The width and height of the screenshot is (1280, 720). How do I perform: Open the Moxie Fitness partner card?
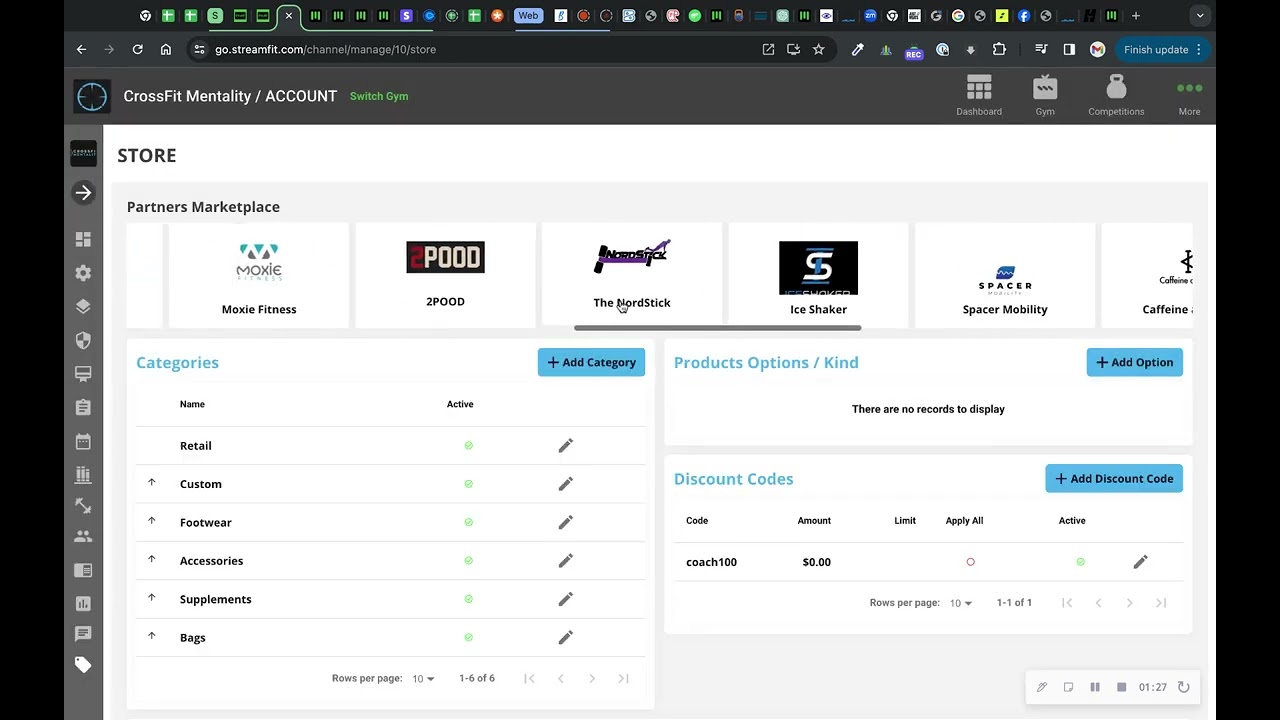click(x=259, y=276)
